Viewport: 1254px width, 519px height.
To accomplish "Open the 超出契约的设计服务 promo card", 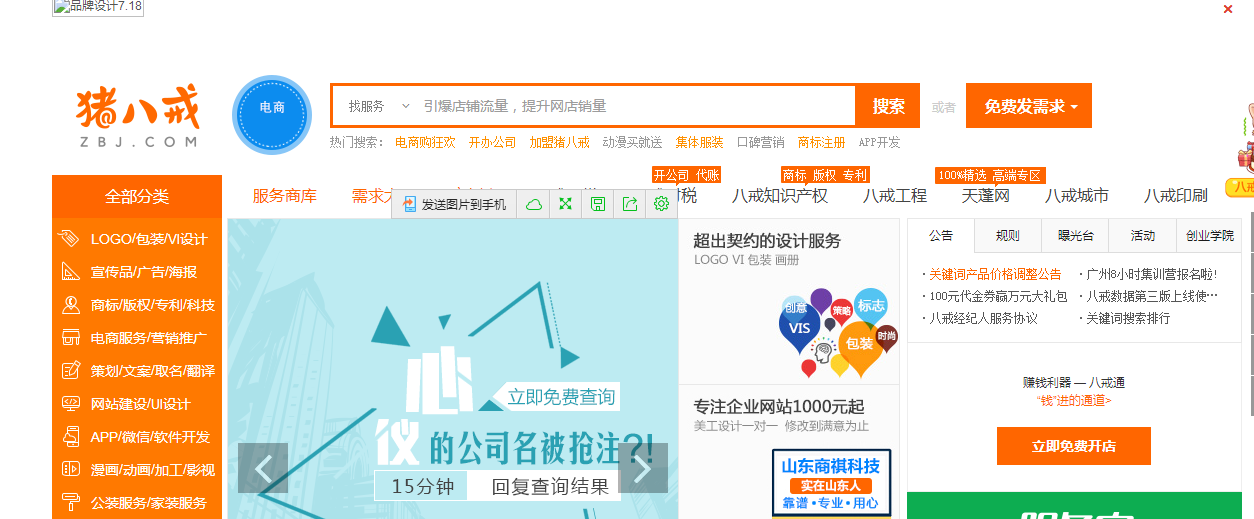I will 789,301.
